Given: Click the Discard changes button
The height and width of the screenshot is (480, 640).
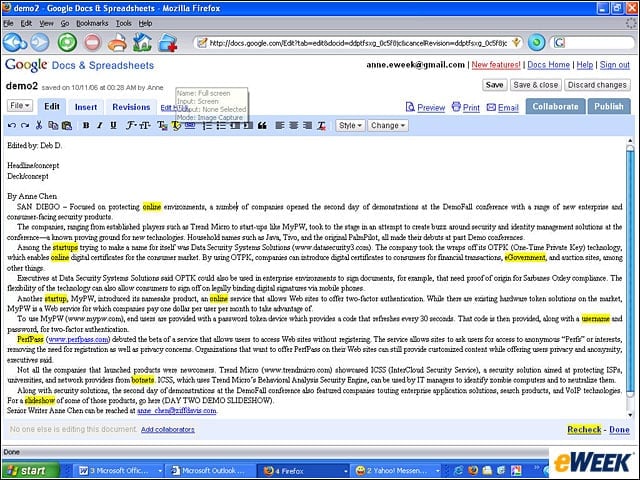Looking at the screenshot, I should (597, 85).
